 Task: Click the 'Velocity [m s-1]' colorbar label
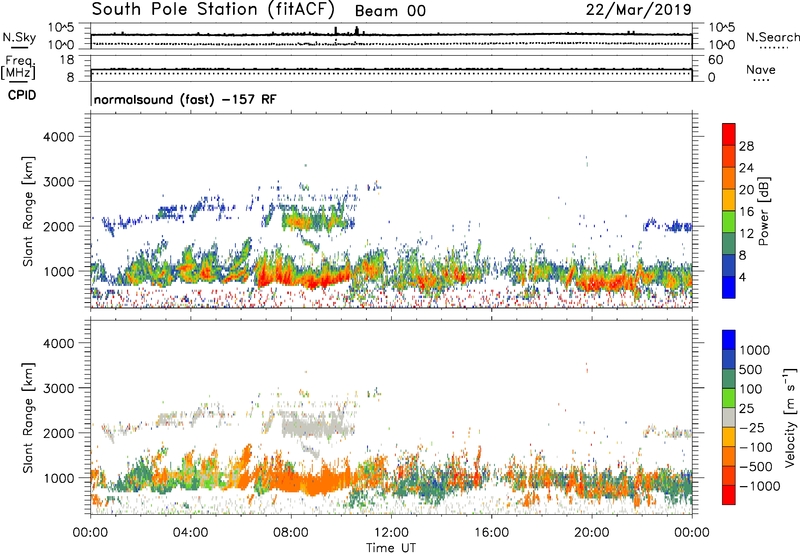(790, 417)
